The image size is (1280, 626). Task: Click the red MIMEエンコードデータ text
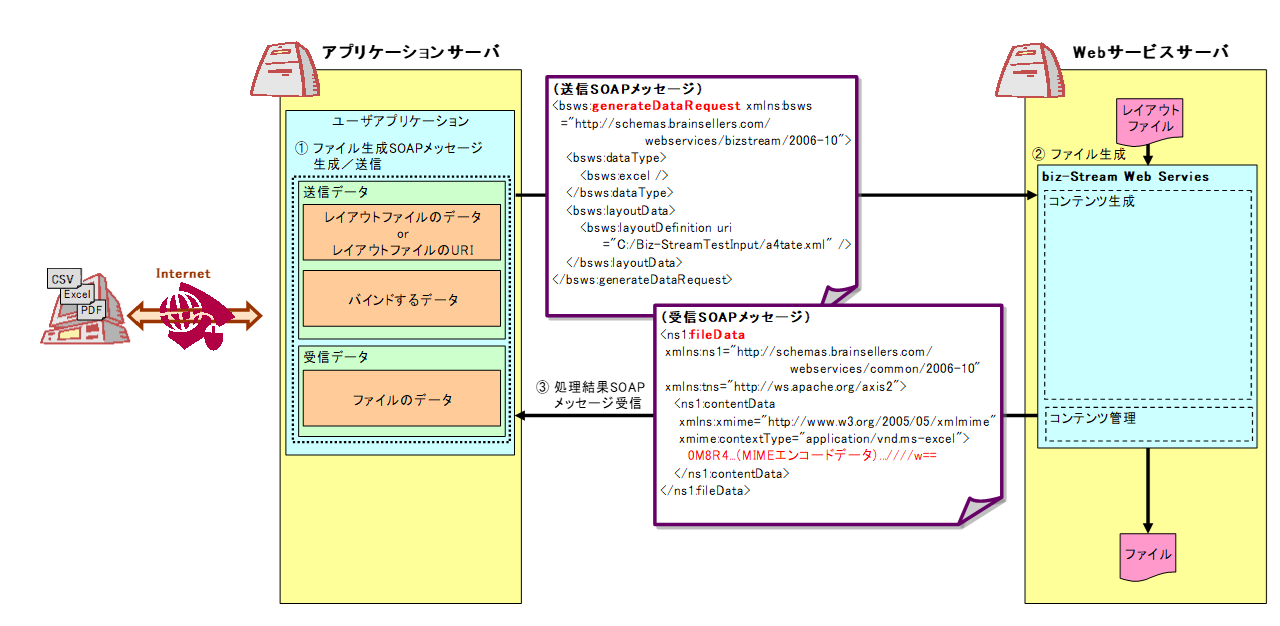coord(811,455)
